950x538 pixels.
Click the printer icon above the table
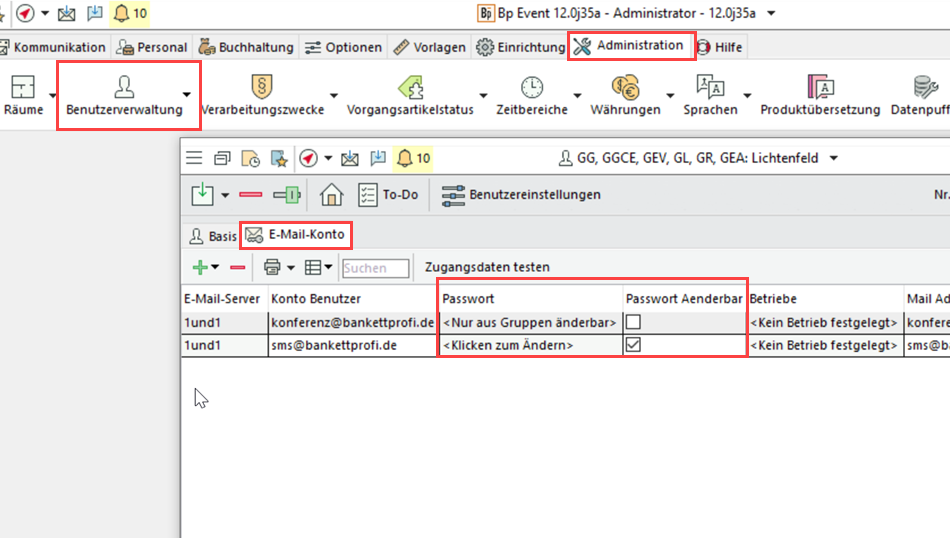271,267
